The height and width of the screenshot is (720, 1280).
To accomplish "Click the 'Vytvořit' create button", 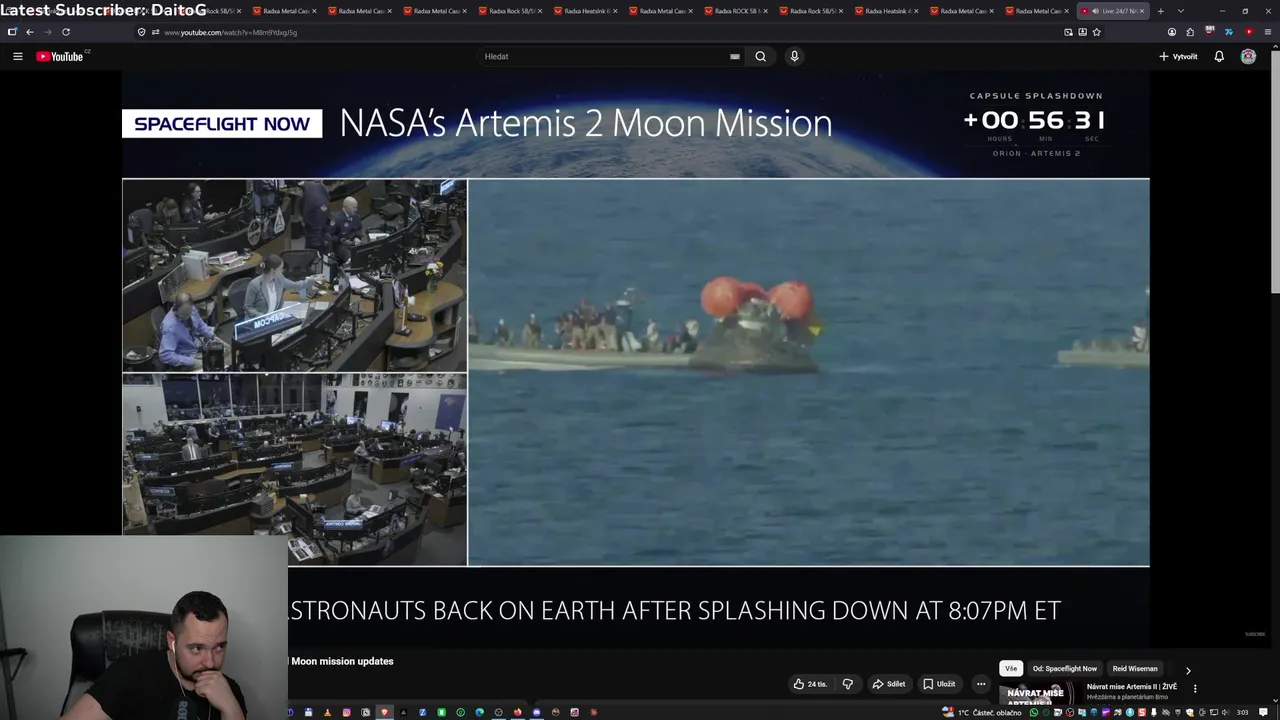I will pos(1178,56).
